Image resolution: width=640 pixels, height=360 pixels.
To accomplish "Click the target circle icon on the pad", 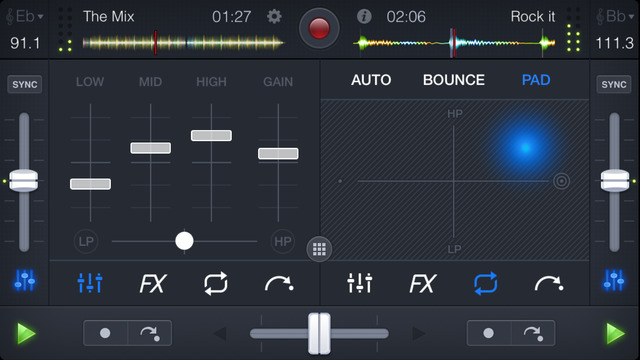I will click(562, 181).
